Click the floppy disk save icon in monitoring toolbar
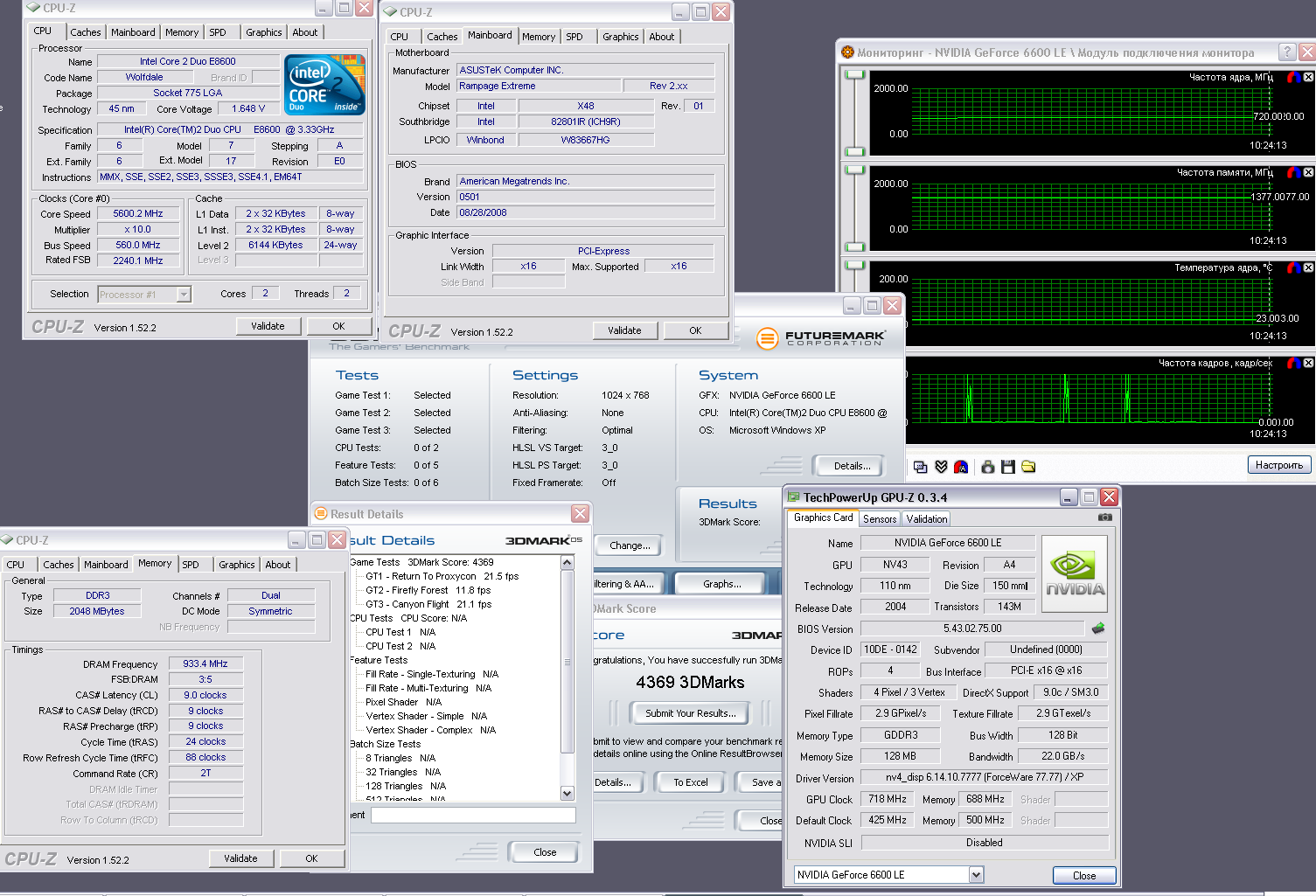Viewport: 1316px width, 896px height. [1008, 467]
